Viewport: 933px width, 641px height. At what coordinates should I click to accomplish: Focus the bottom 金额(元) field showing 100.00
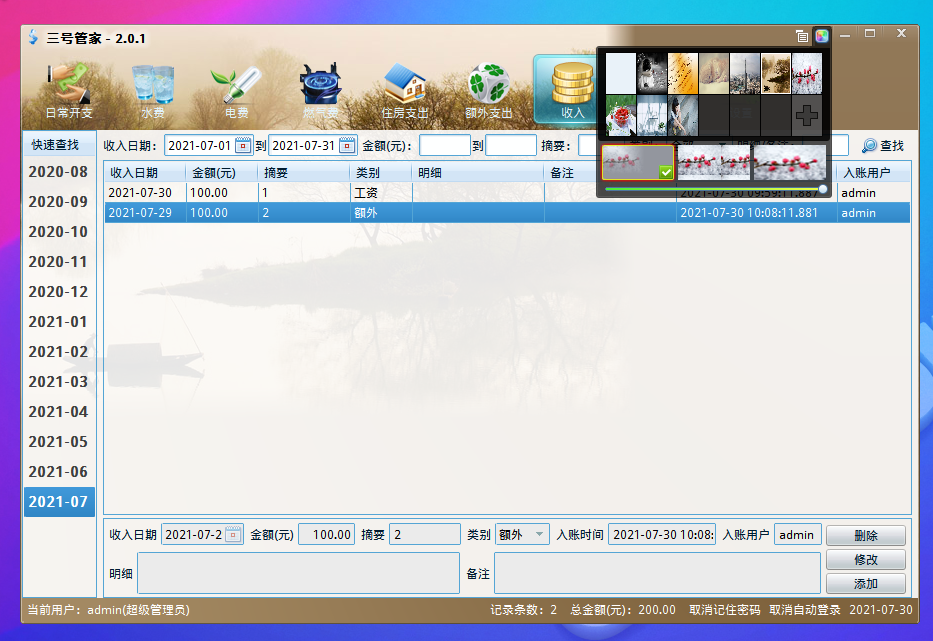tap(326, 534)
